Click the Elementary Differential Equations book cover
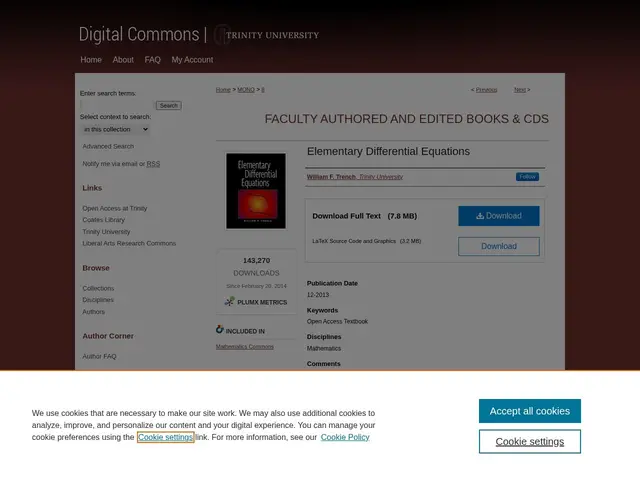This screenshot has width=640, height=480. pyautogui.click(x=256, y=191)
